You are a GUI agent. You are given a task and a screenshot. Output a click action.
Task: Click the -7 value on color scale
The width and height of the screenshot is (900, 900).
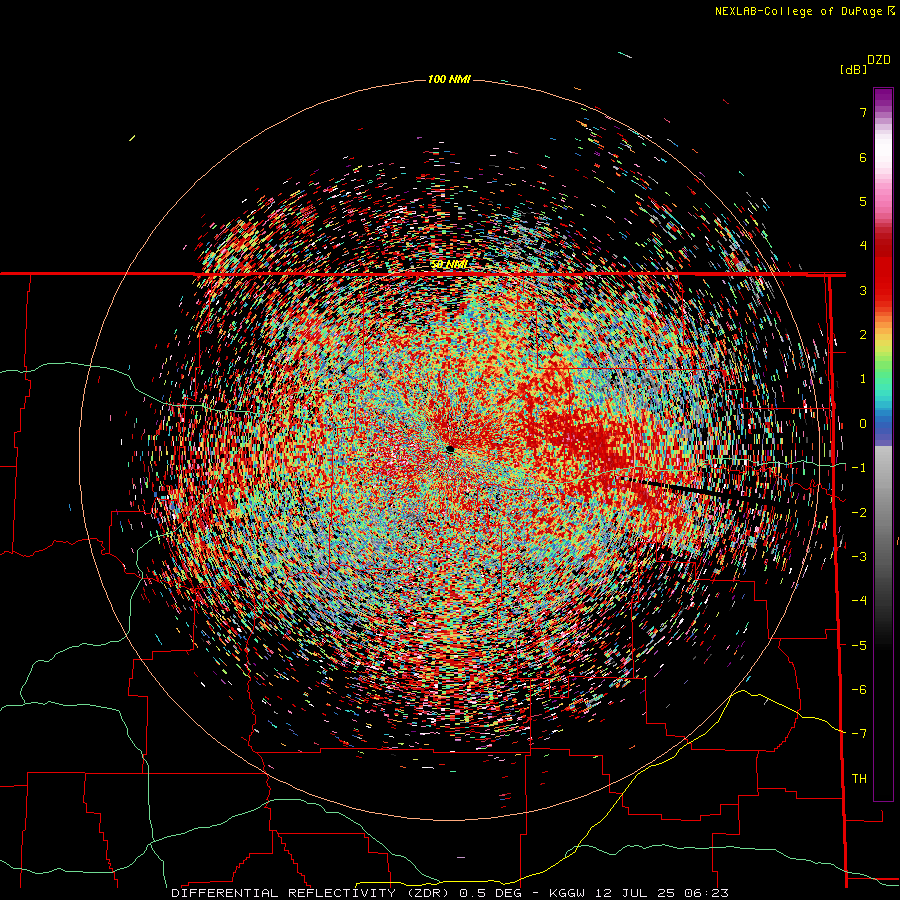click(859, 734)
